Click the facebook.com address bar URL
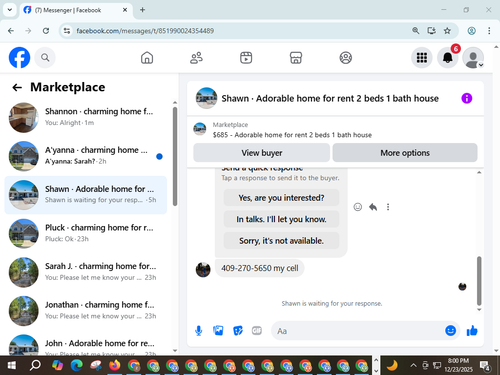This screenshot has height=375, width=500. coord(145,31)
